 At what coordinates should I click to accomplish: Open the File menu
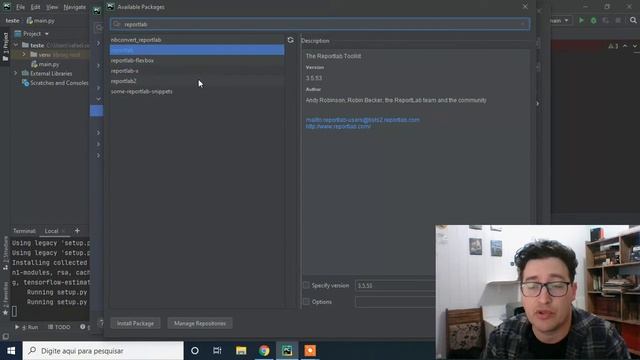tap(20, 7)
